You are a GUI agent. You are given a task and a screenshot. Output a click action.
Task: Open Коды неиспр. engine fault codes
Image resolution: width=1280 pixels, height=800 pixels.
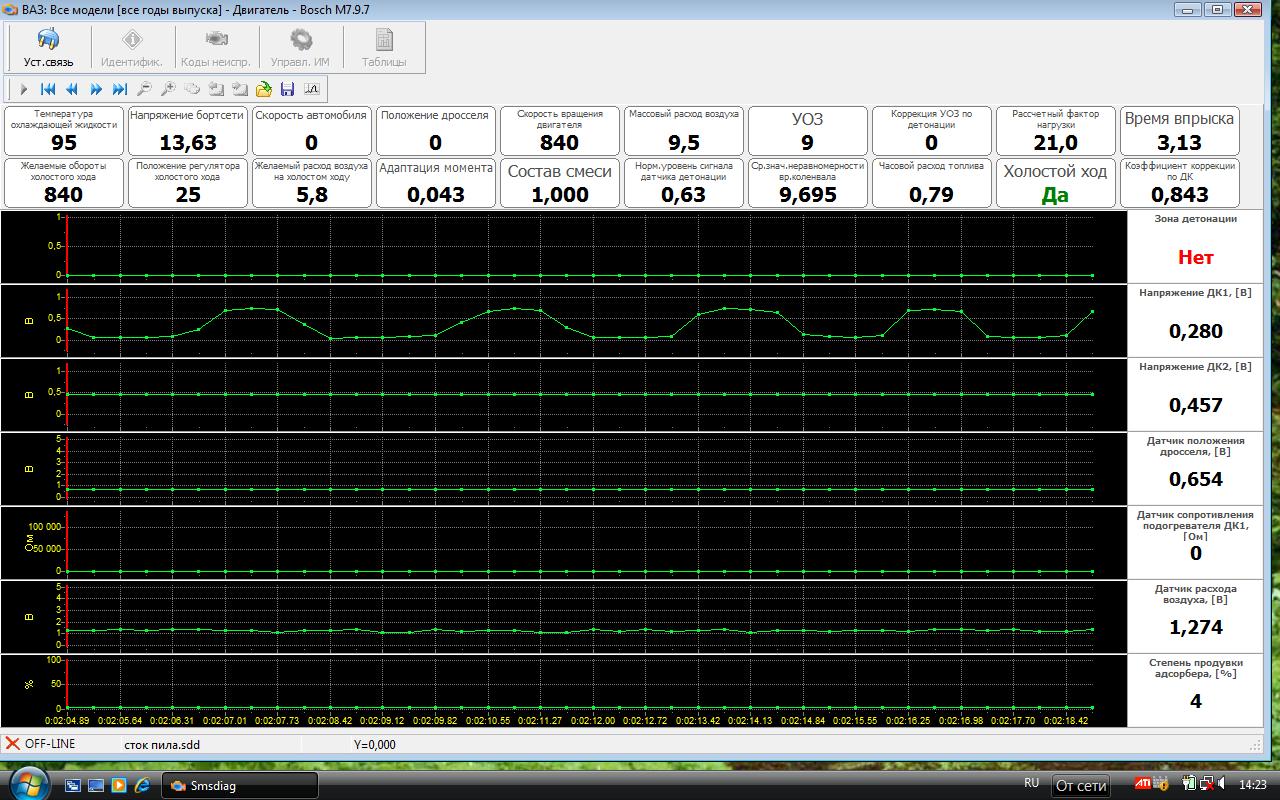coord(215,48)
